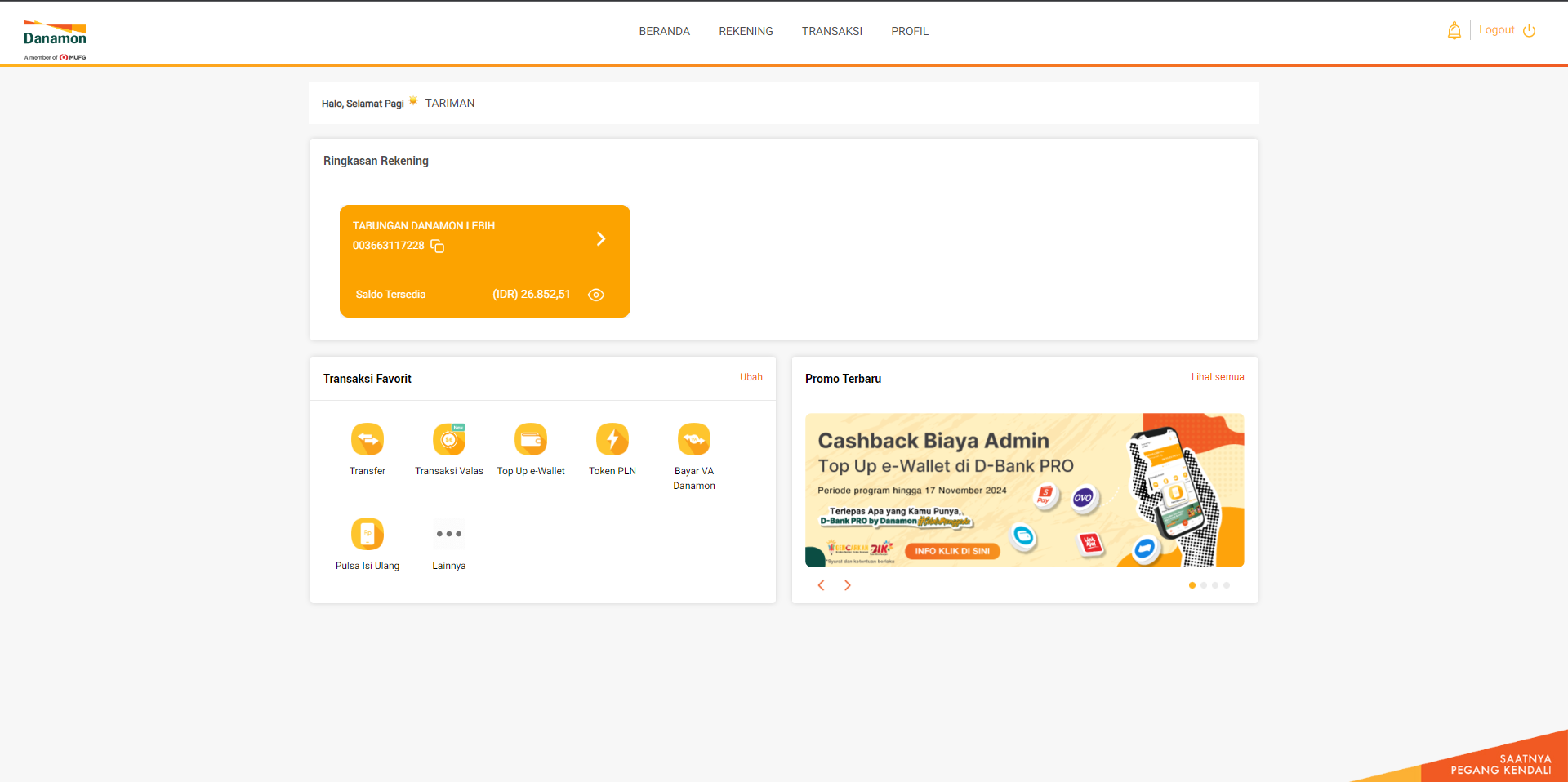Click the Saldo Tersedia label
The width and height of the screenshot is (1568, 782).
coord(390,295)
